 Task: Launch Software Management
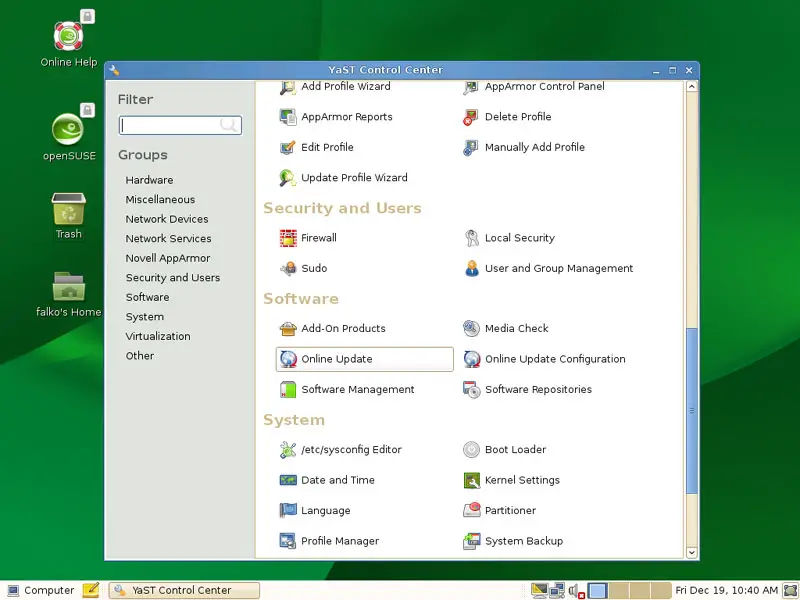347,390
